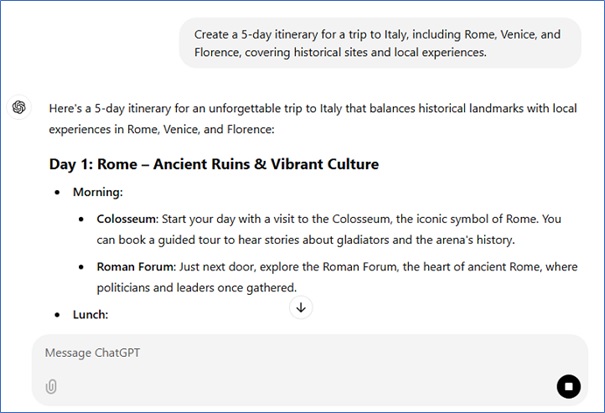This screenshot has width=605, height=413.
Task: Click the bullet beside Roman Forum entry
Action: click(81, 267)
